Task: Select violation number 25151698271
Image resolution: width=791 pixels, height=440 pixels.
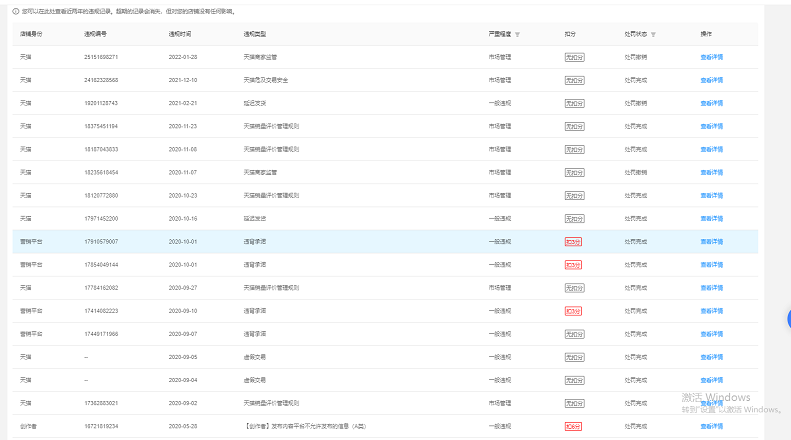Action: (x=101, y=57)
